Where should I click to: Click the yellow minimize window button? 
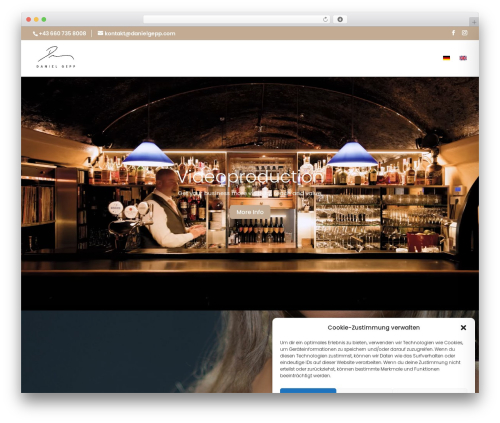coord(36,20)
